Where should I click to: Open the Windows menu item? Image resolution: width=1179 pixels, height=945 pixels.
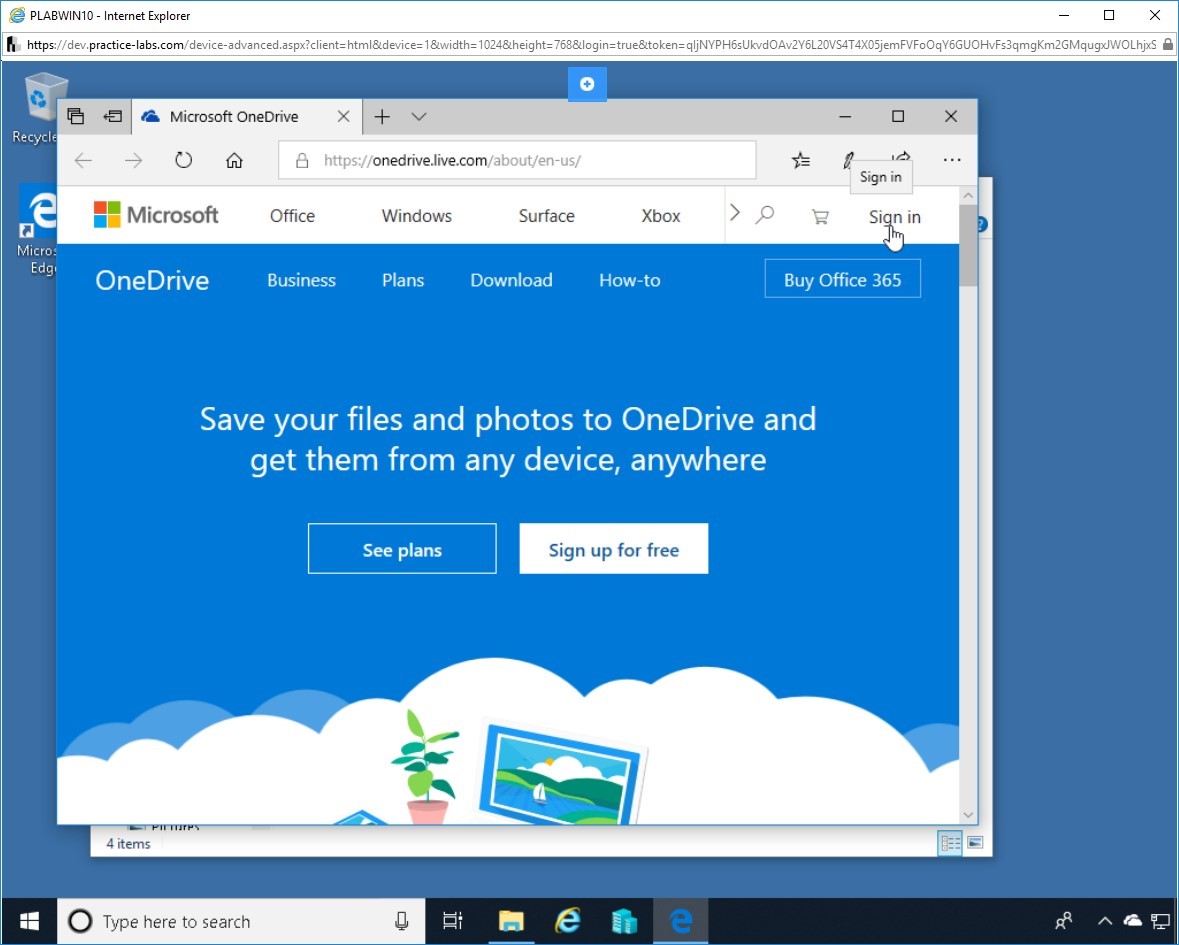[x=417, y=216]
